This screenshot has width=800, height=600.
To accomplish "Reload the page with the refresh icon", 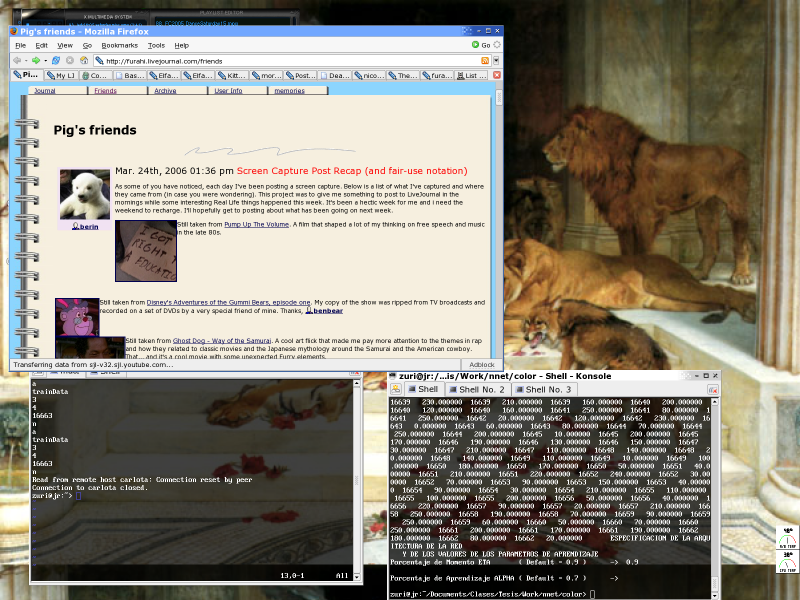I will click(x=55, y=60).
